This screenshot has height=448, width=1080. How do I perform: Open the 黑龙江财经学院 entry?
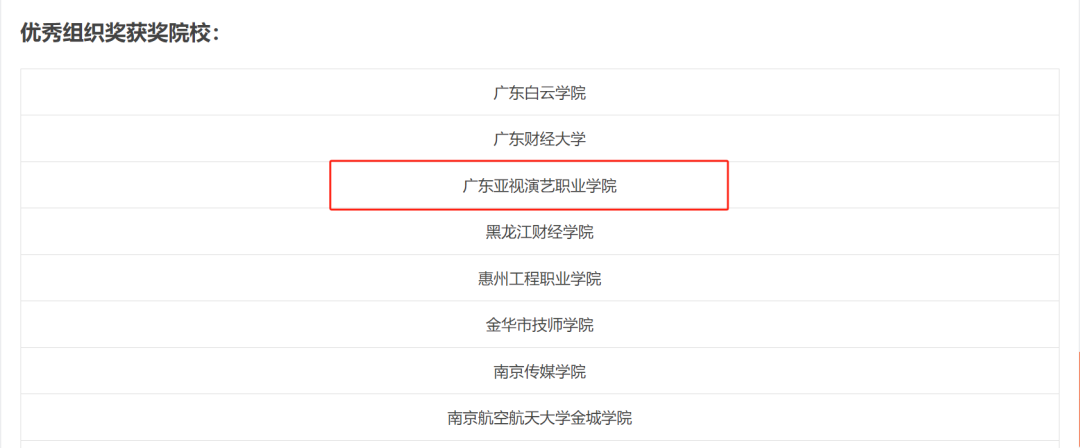click(x=539, y=232)
